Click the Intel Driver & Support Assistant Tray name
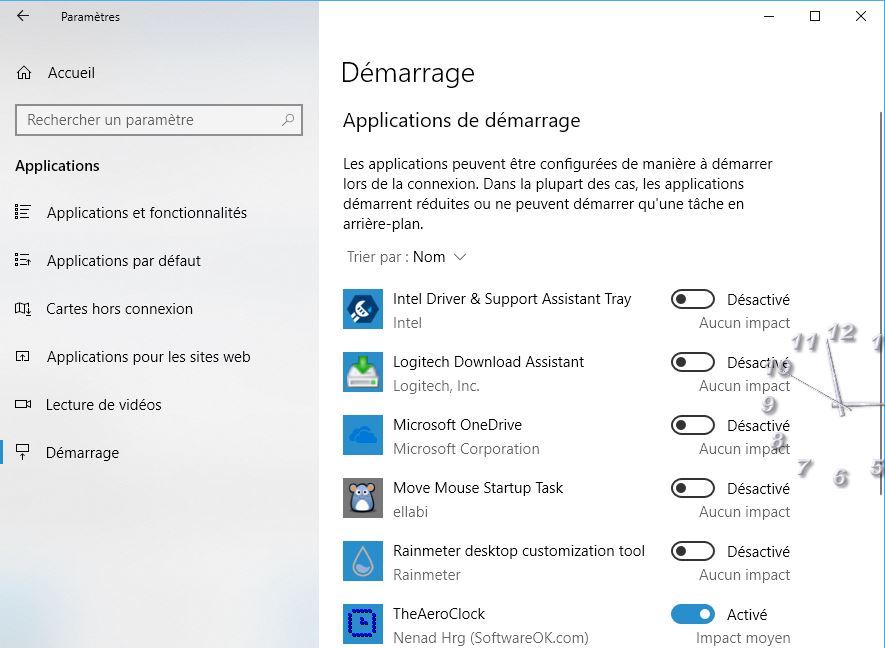 (x=512, y=299)
